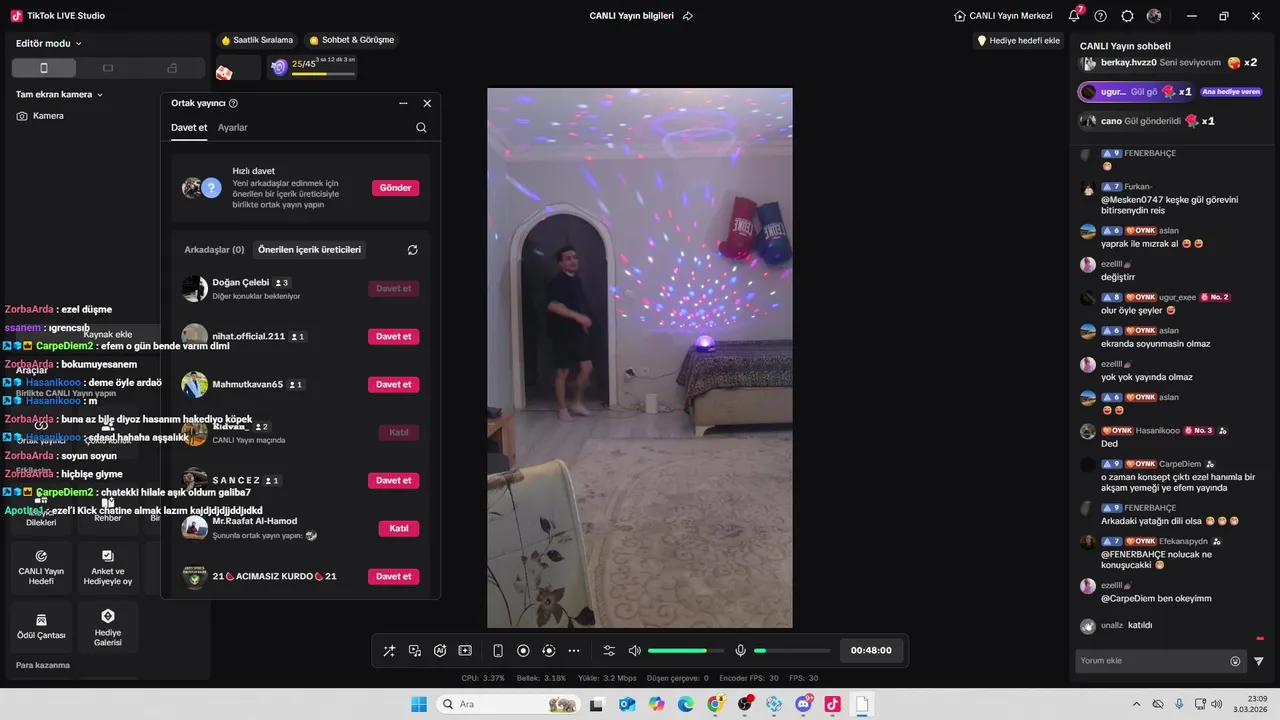
Task: Select the landscape layout mode
Action: click(108, 68)
